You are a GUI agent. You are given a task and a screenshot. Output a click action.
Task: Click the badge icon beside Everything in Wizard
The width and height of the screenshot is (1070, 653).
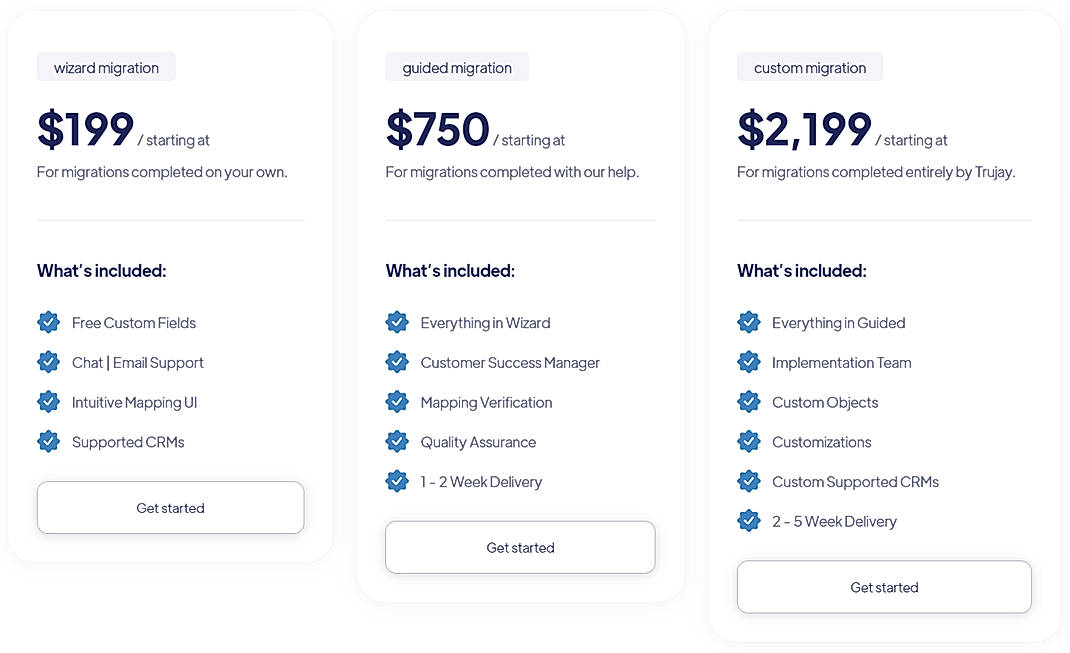point(397,322)
